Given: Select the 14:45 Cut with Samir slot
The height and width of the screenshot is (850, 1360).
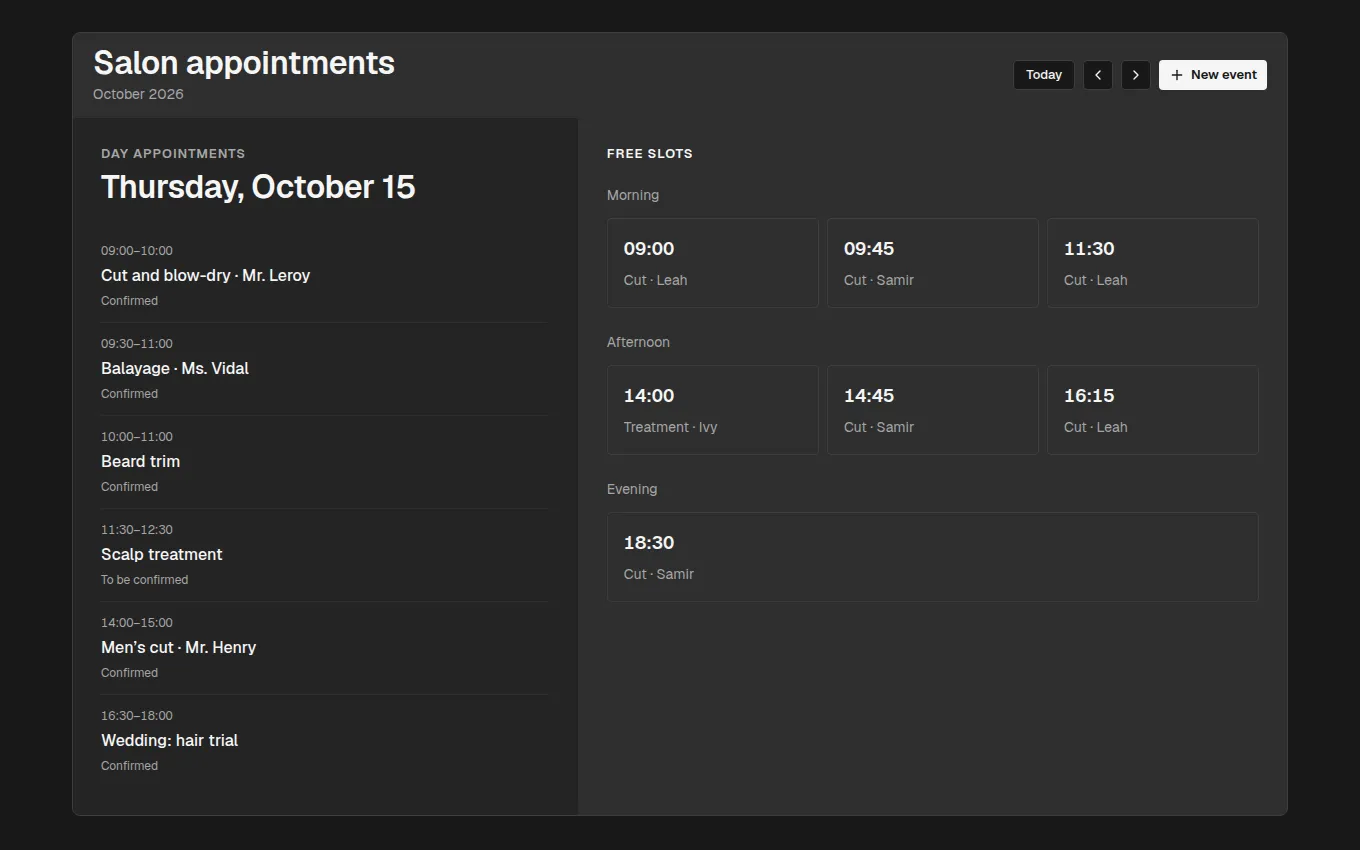Looking at the screenshot, I should 933,410.
